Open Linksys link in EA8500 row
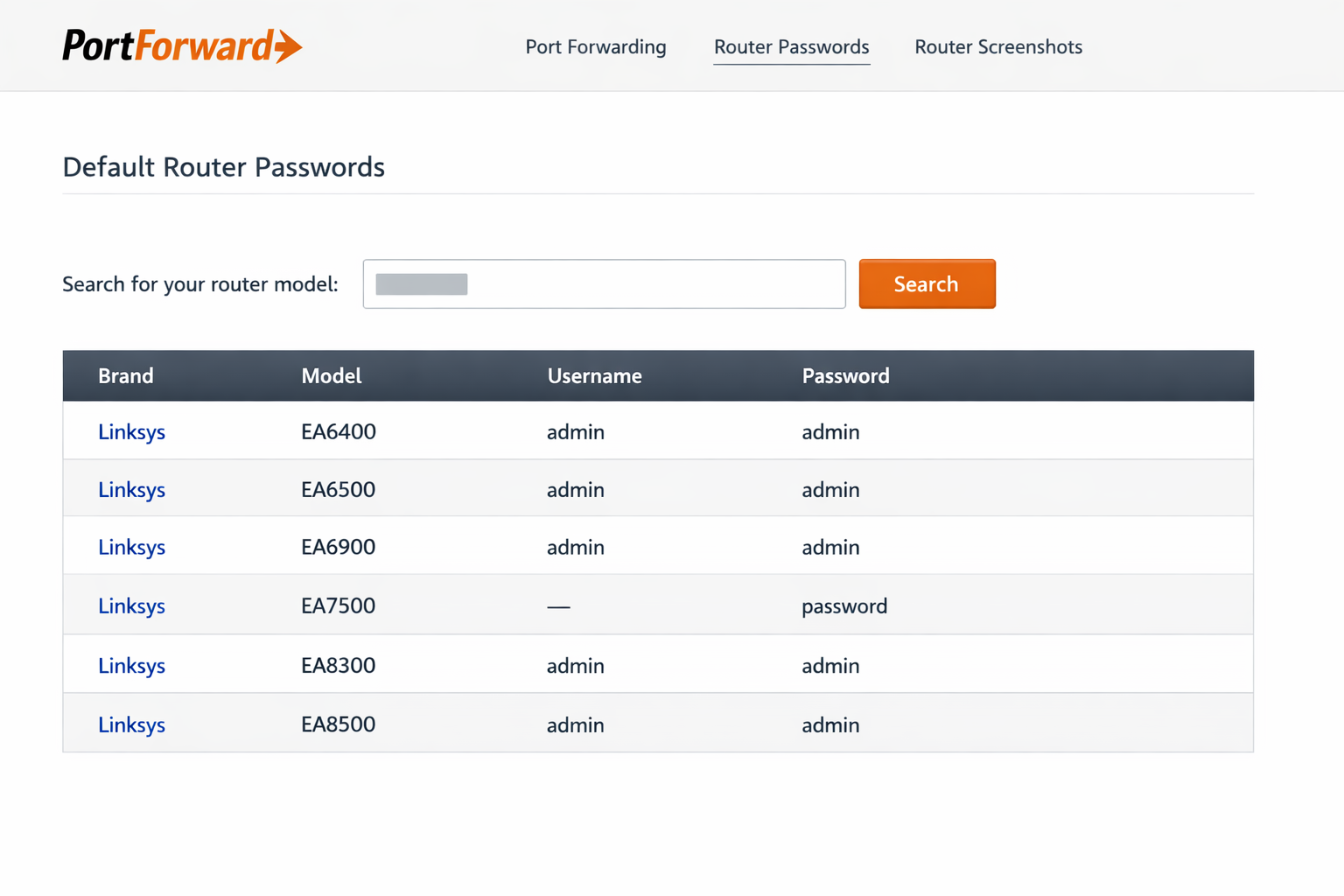The height and width of the screenshot is (896, 1344). pos(131,725)
